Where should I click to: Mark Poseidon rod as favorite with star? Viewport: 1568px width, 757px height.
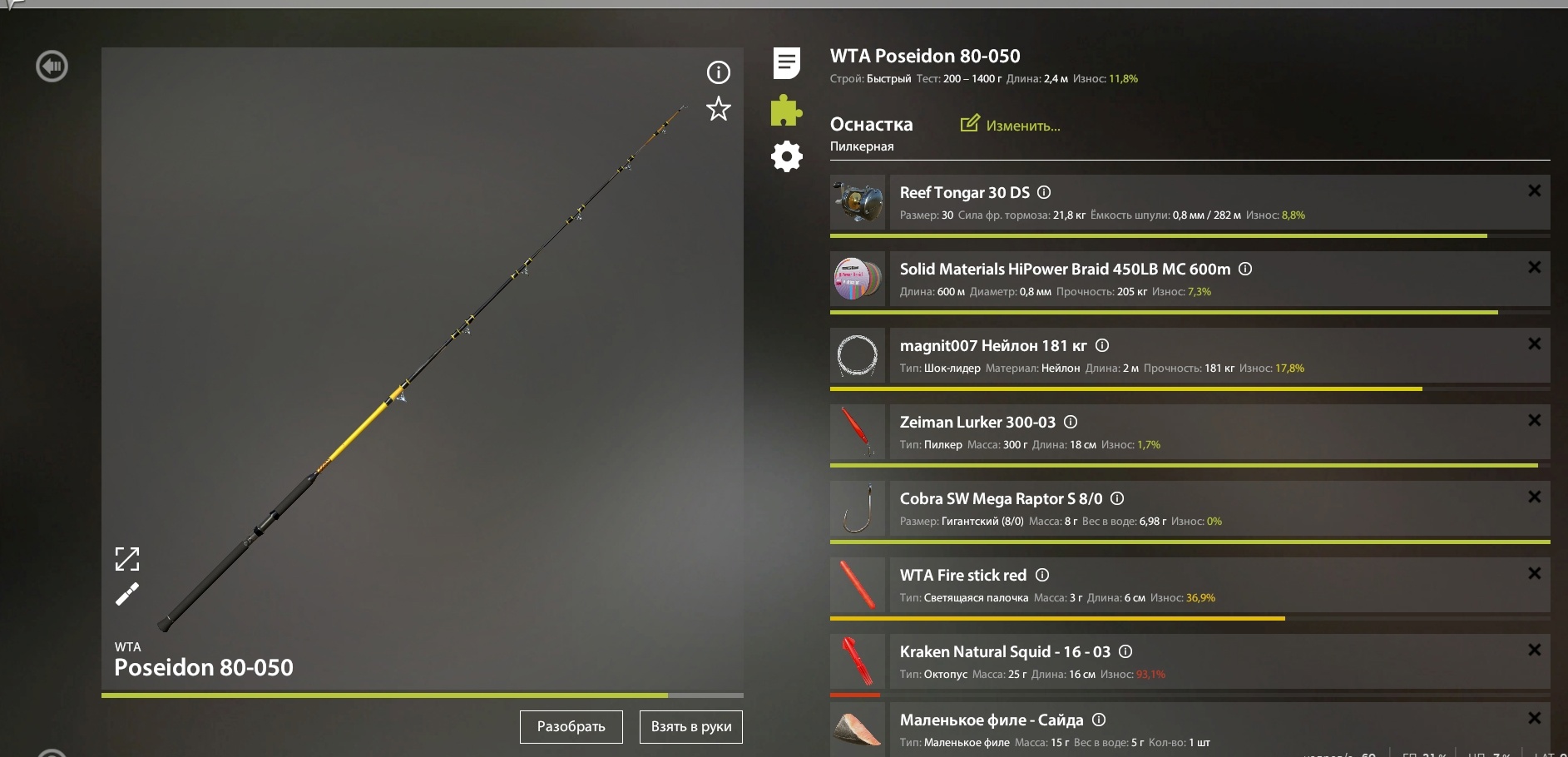719,109
